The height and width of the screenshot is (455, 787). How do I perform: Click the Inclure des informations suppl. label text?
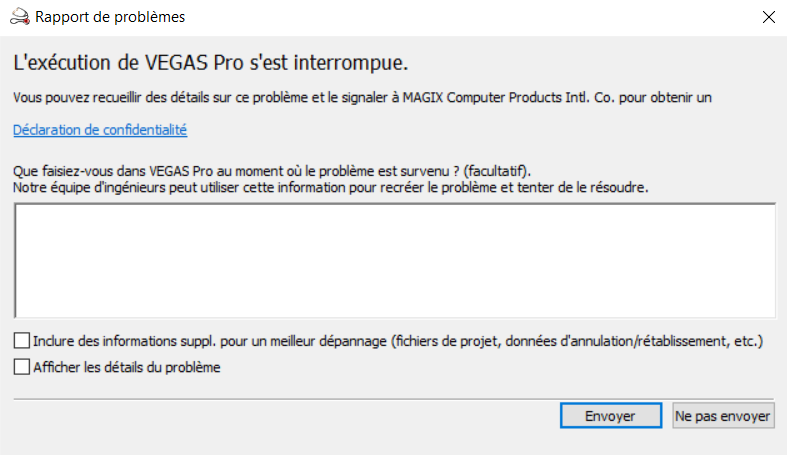pyautogui.click(x=398, y=341)
